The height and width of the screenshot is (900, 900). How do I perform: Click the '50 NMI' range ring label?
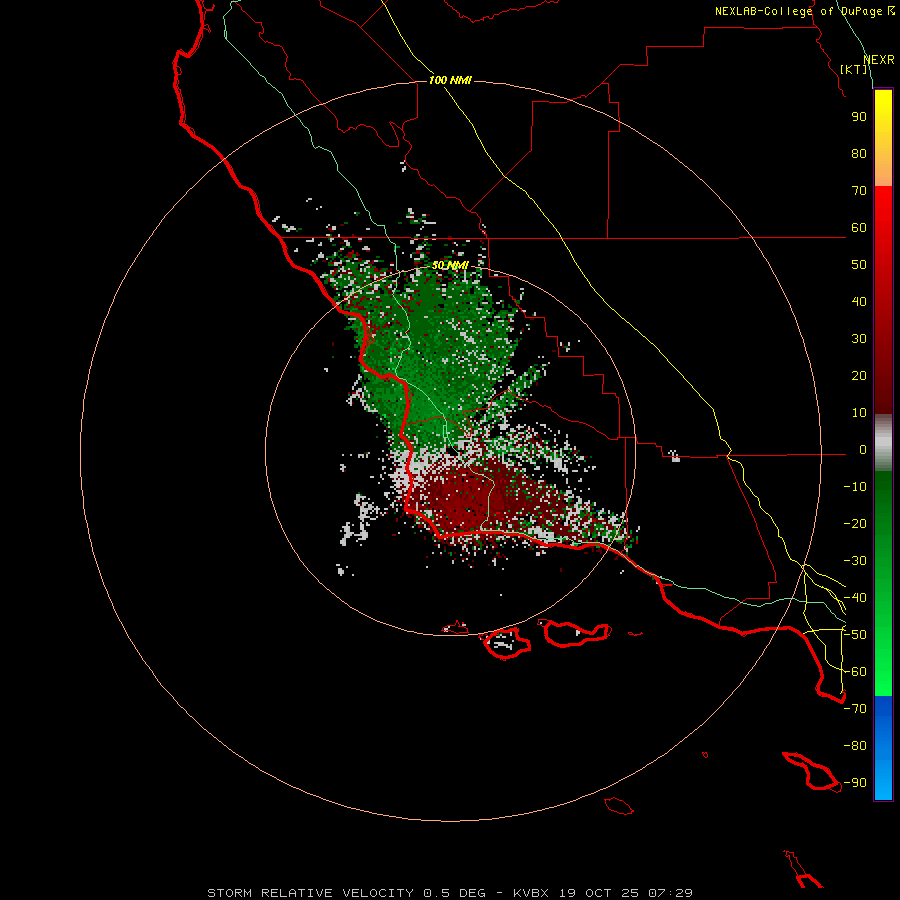[x=450, y=265]
